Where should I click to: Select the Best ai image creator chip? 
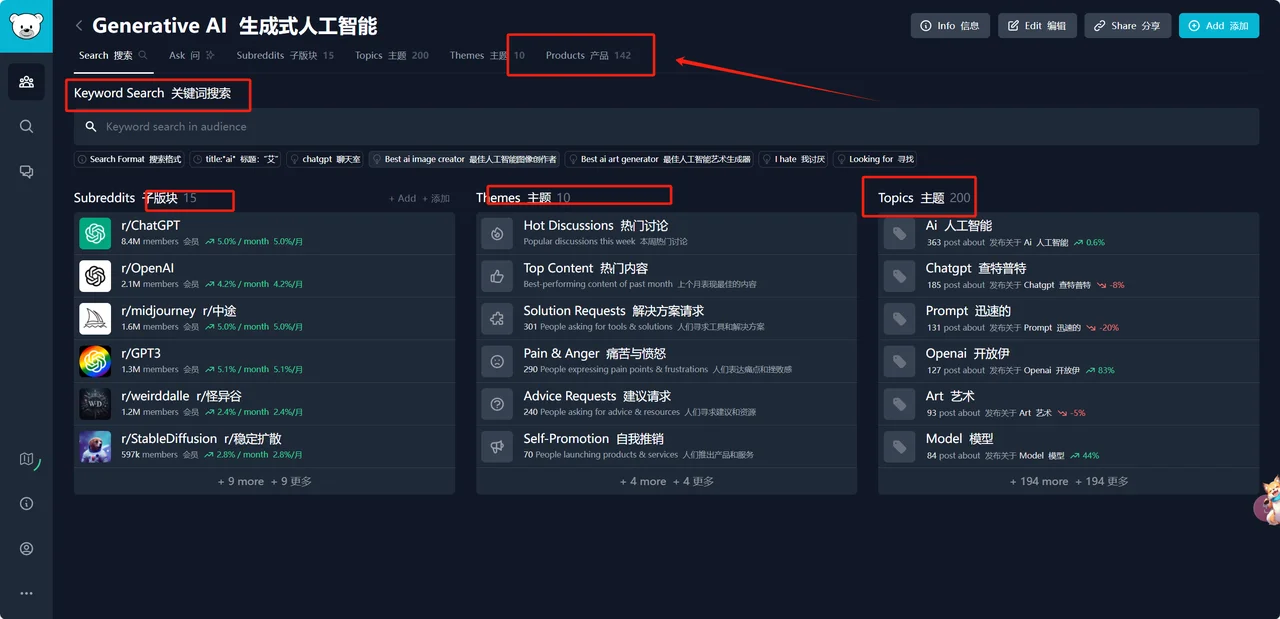pyautogui.click(x=464, y=159)
